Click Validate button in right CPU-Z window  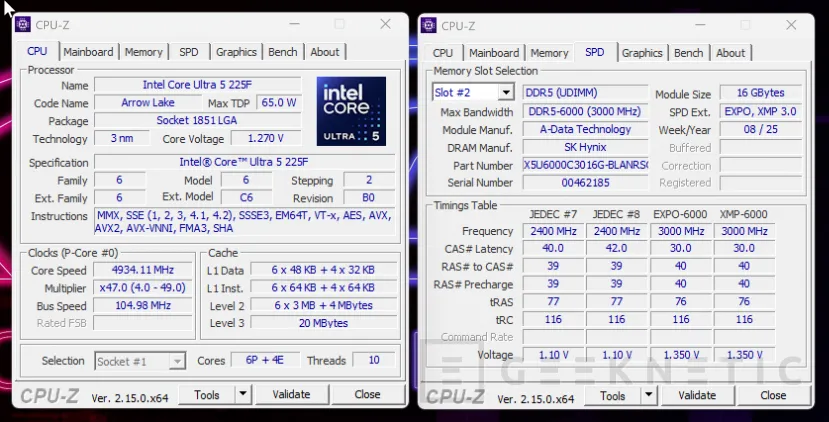pyautogui.click(x=697, y=396)
